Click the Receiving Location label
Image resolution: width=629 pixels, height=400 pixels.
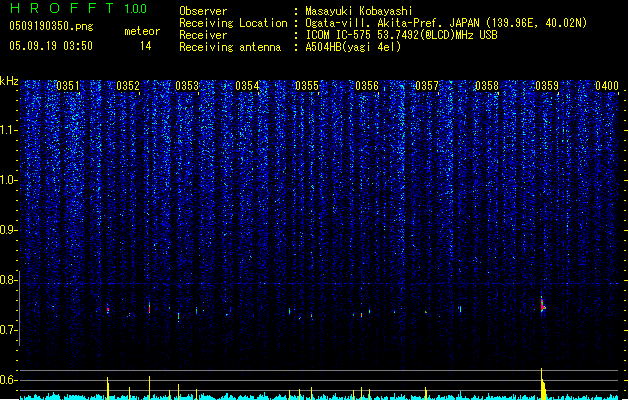pyautogui.click(x=233, y=23)
